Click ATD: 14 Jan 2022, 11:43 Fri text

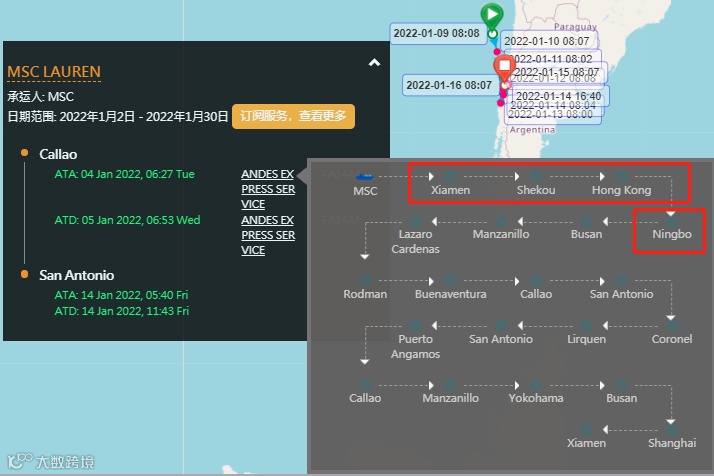(122, 311)
